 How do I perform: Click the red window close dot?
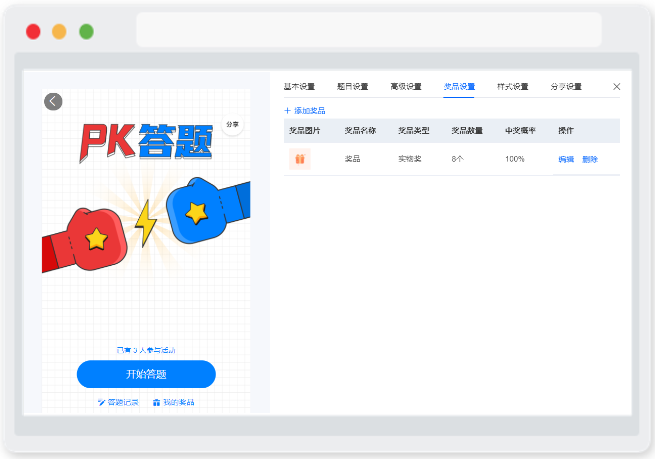coord(33,32)
